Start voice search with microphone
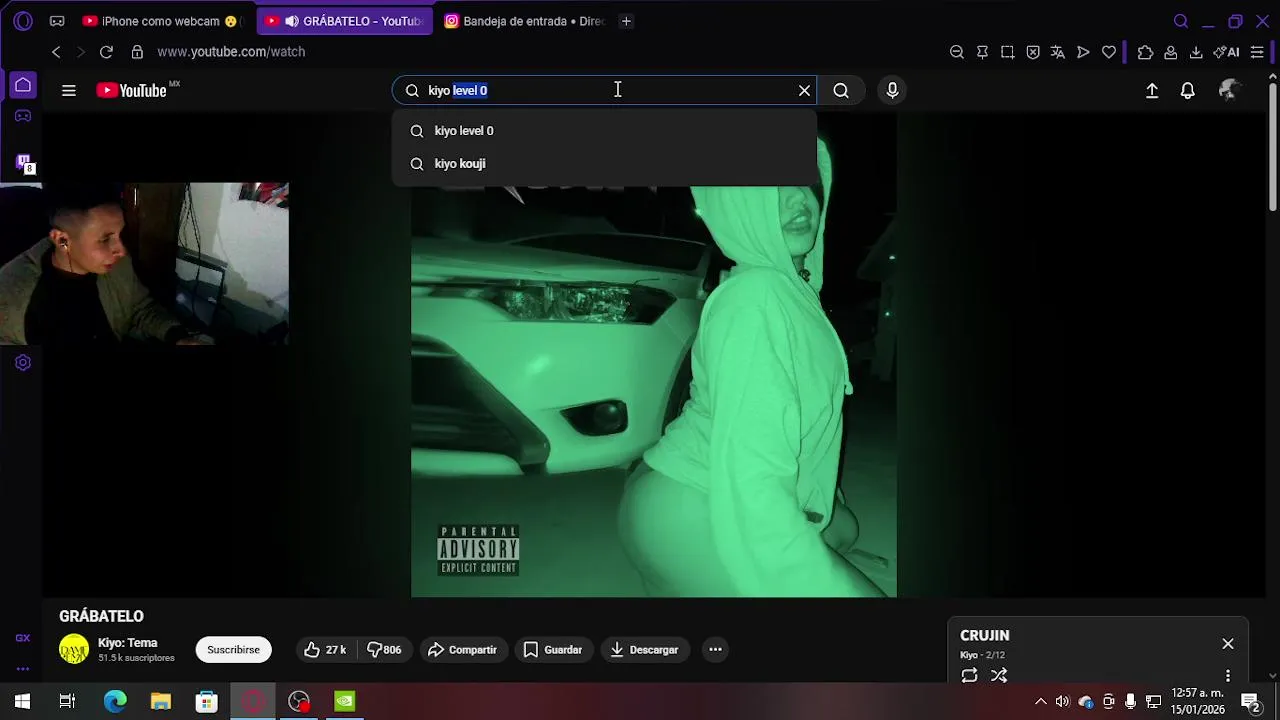 click(x=892, y=90)
